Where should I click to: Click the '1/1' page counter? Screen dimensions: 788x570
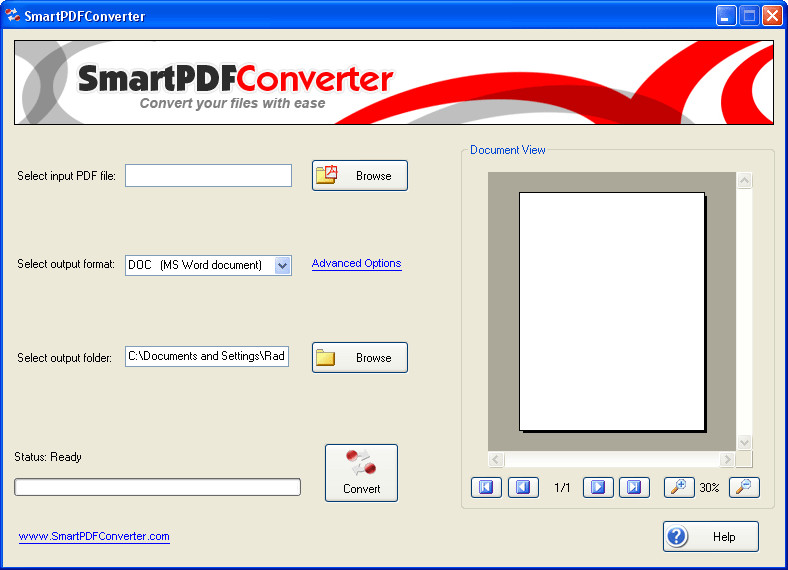click(x=562, y=488)
